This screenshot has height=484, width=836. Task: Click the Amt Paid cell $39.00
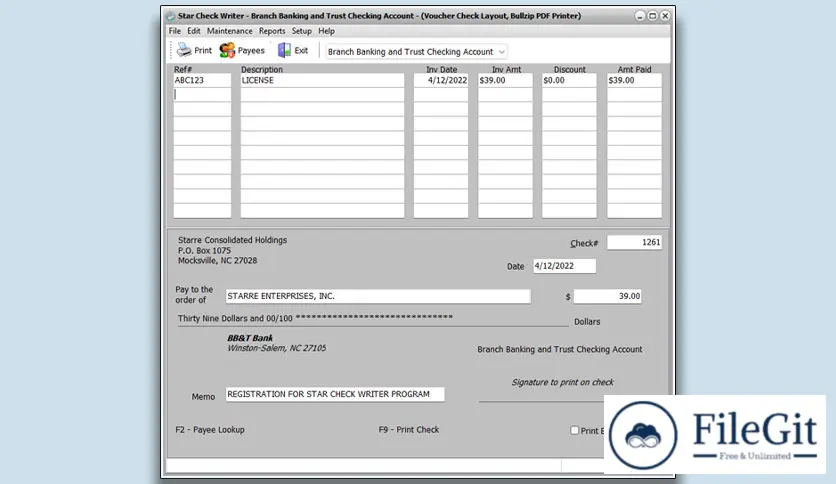click(634, 80)
